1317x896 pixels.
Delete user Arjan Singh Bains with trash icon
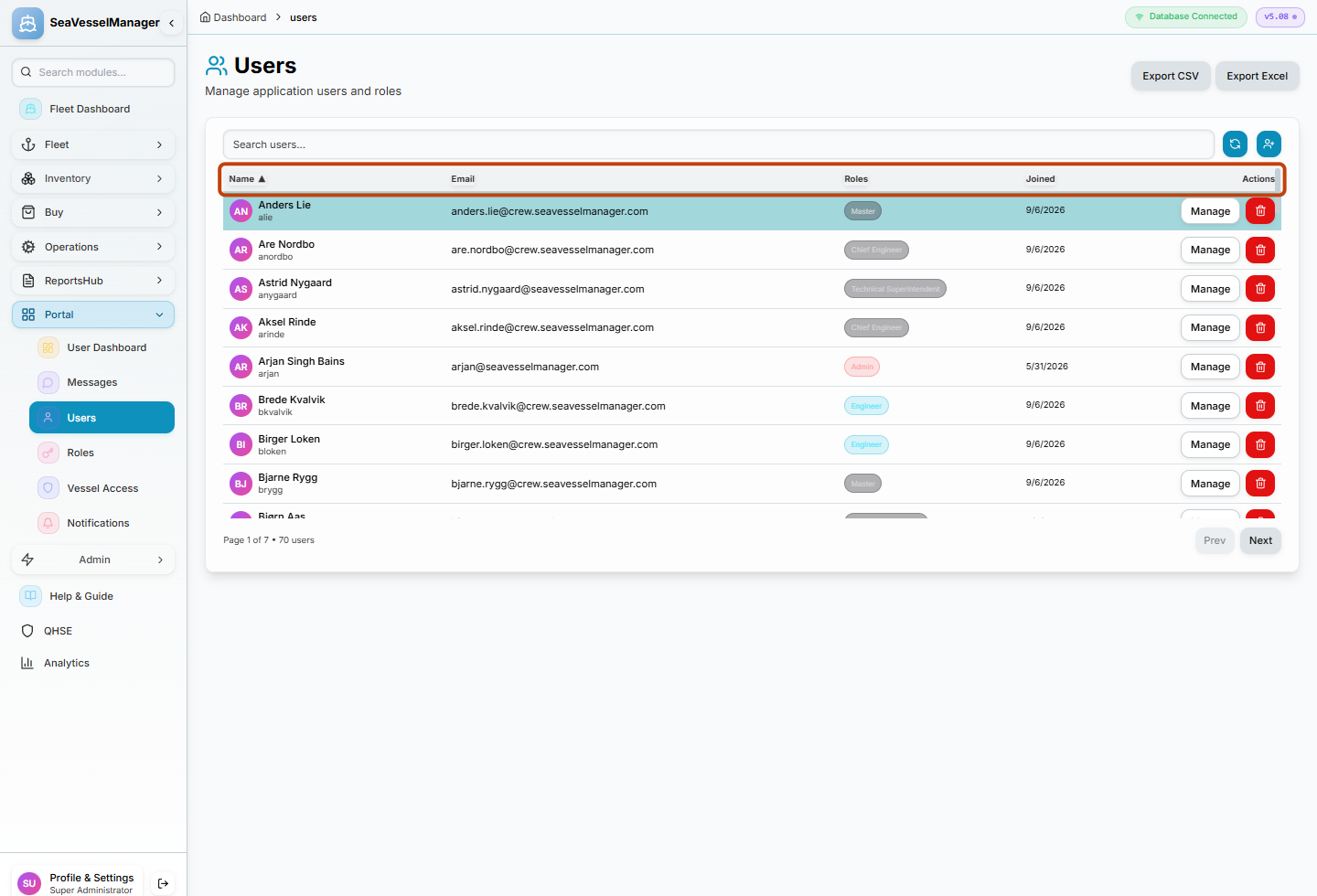pos(1260,367)
